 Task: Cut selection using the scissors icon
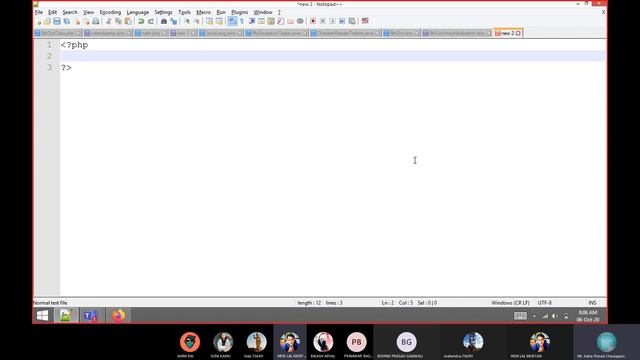click(109, 21)
